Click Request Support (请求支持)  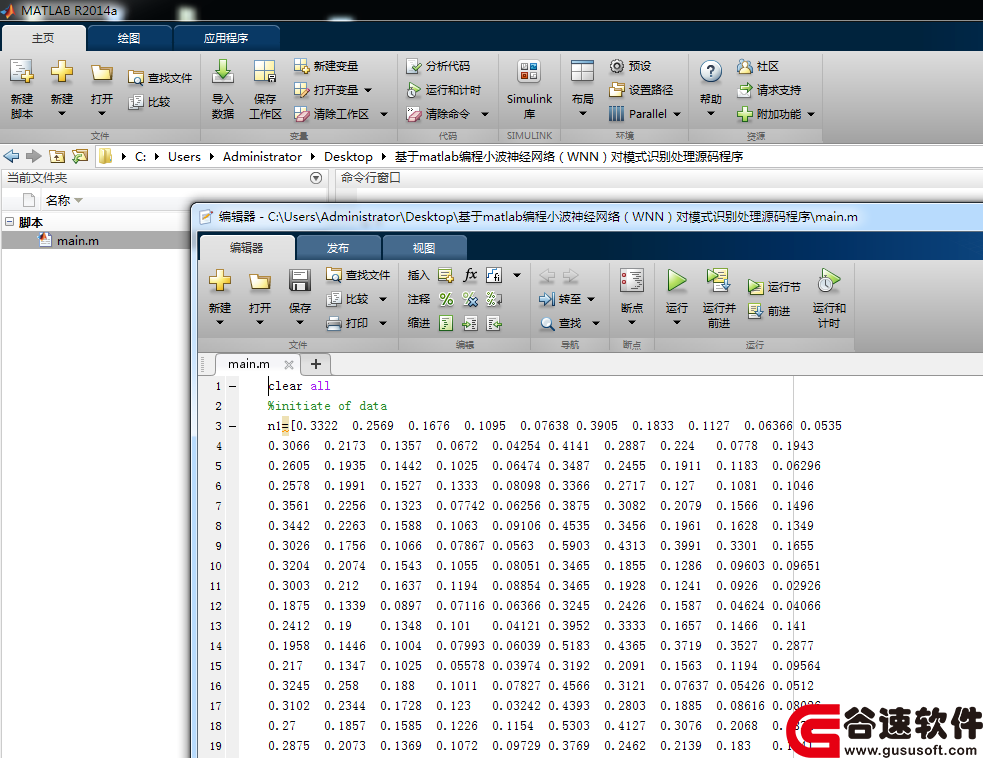click(x=769, y=90)
